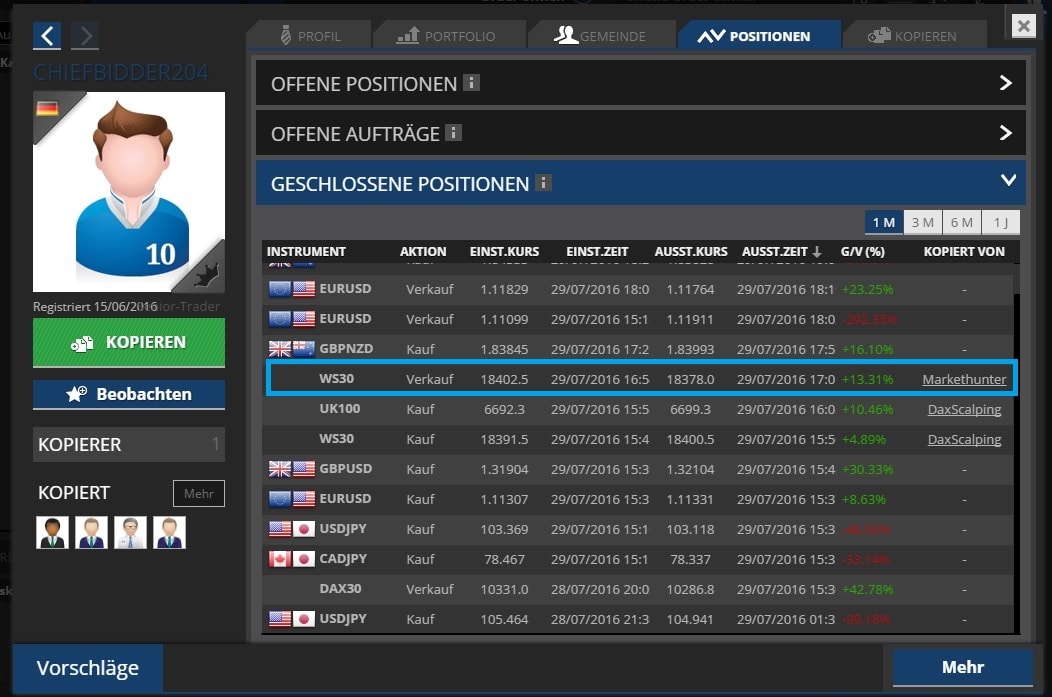Collapse the Geschlossene Positionen section
Screen dimensions: 1052x697
(1007, 181)
